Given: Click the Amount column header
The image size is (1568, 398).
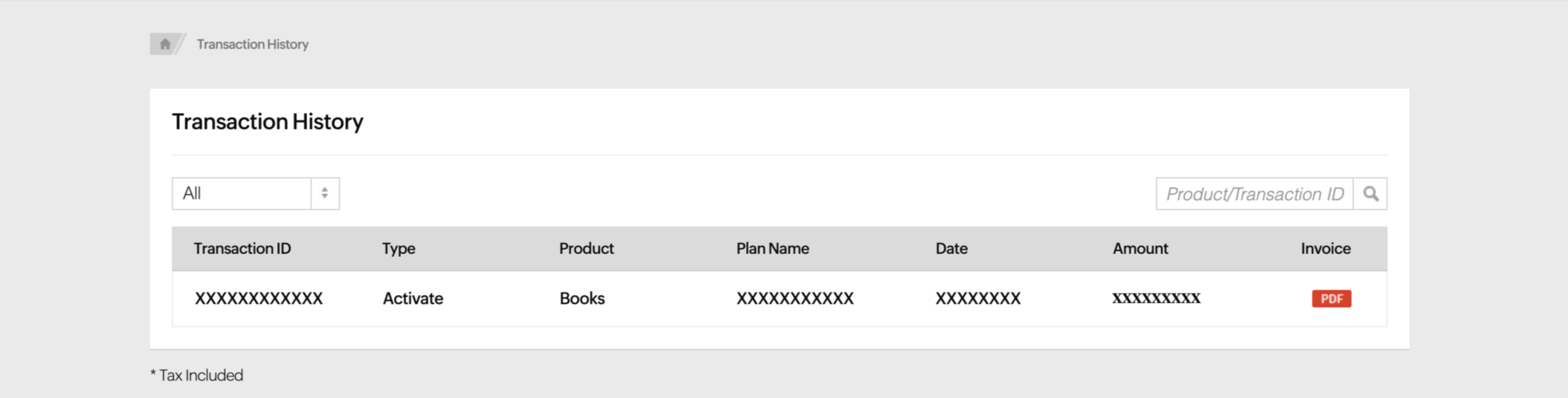Looking at the screenshot, I should [1140, 249].
